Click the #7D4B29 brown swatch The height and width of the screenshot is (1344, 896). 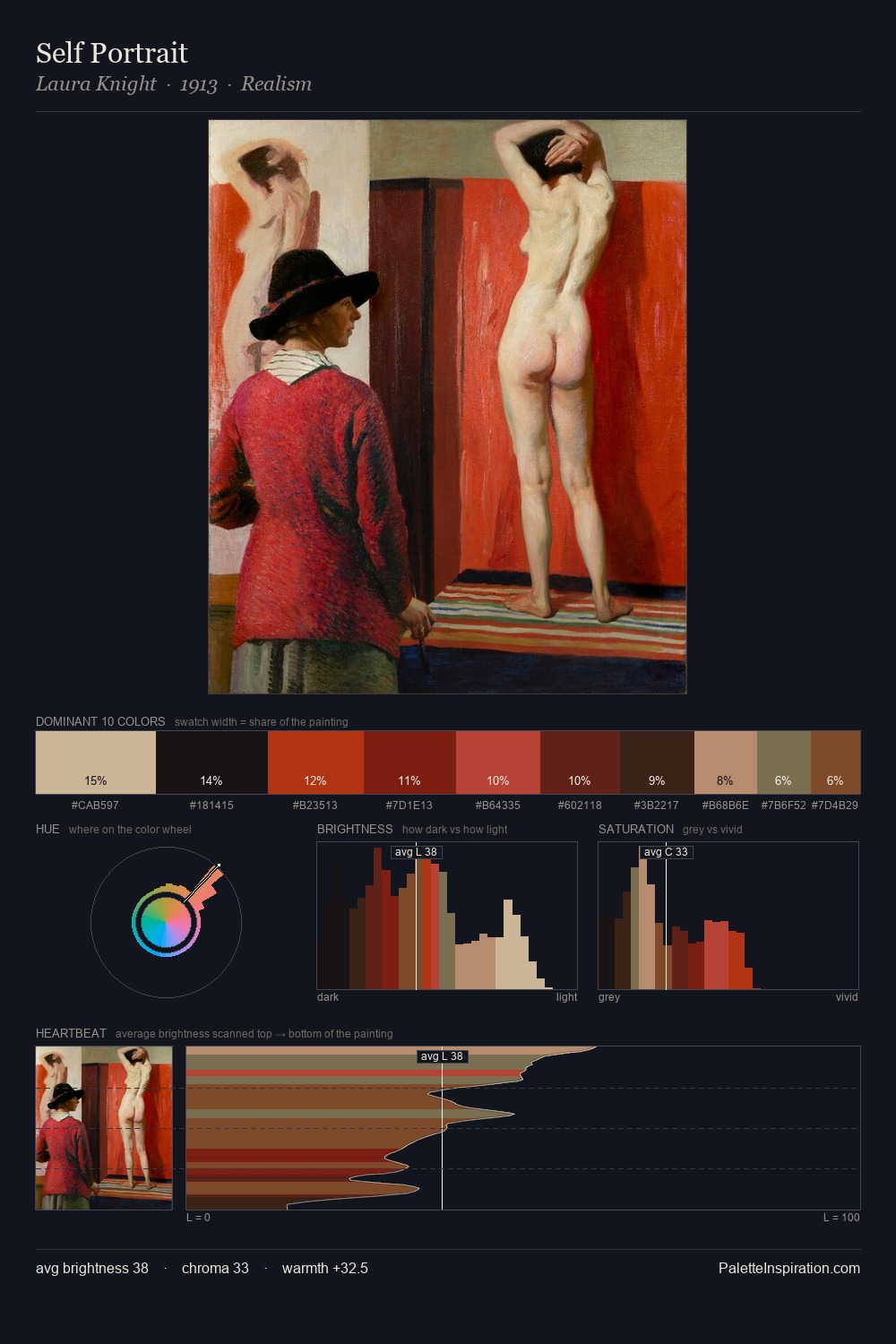tap(835, 762)
